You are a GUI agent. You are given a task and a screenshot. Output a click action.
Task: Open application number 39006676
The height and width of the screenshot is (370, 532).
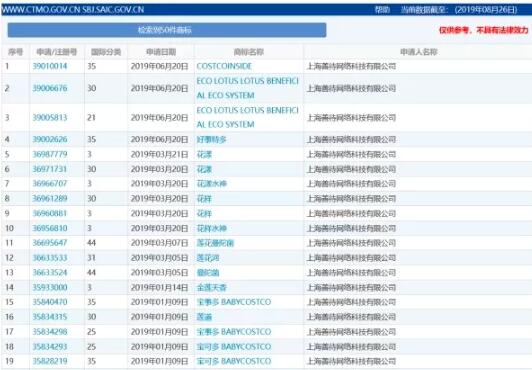click(x=50, y=88)
